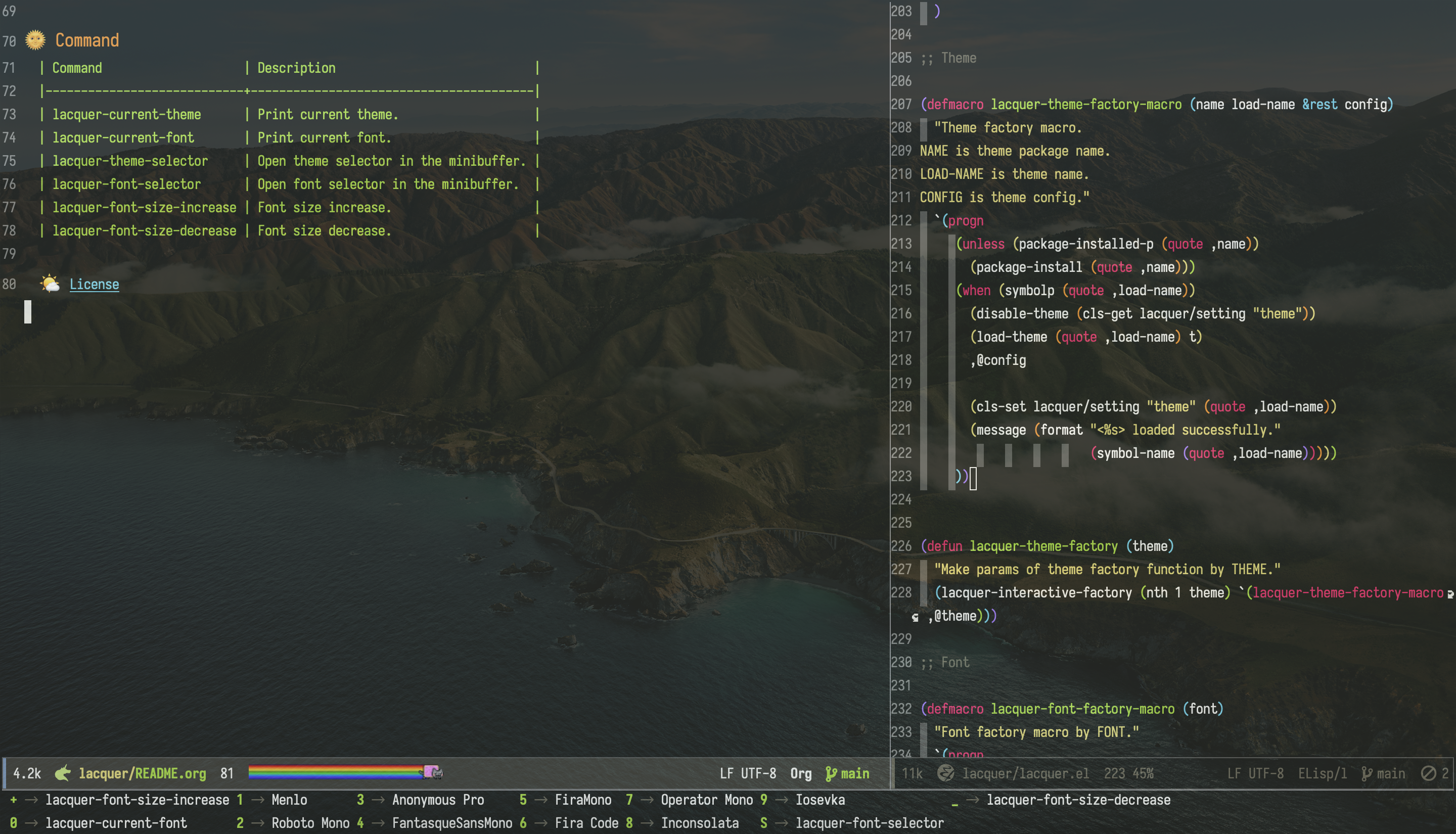This screenshot has height=834, width=1456.
Task: Click LF UTF-8 encoding in README modeline
Action: tap(748, 773)
